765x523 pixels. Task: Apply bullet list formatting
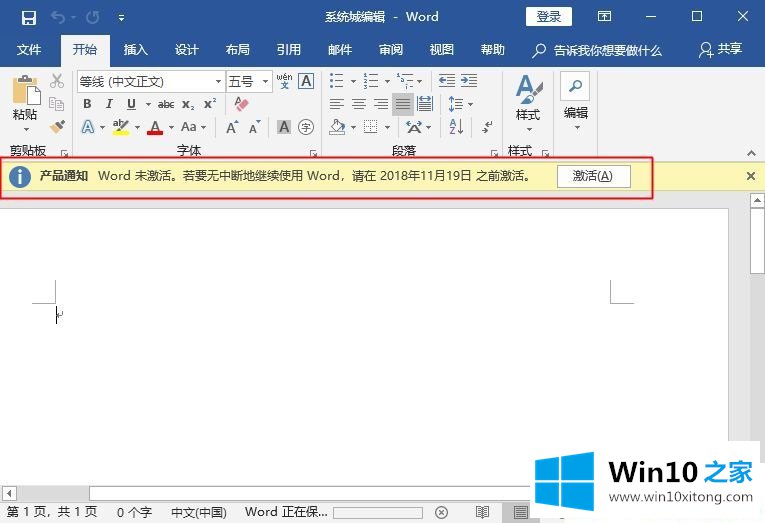[337, 81]
